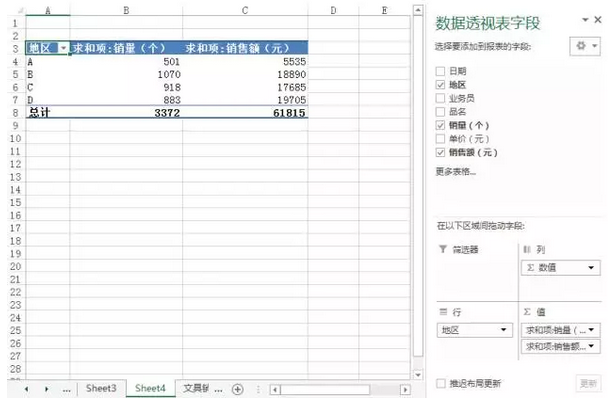Select the grand total cell 61815
Image resolution: width=608 pixels, height=398 pixels.
pyautogui.click(x=245, y=113)
